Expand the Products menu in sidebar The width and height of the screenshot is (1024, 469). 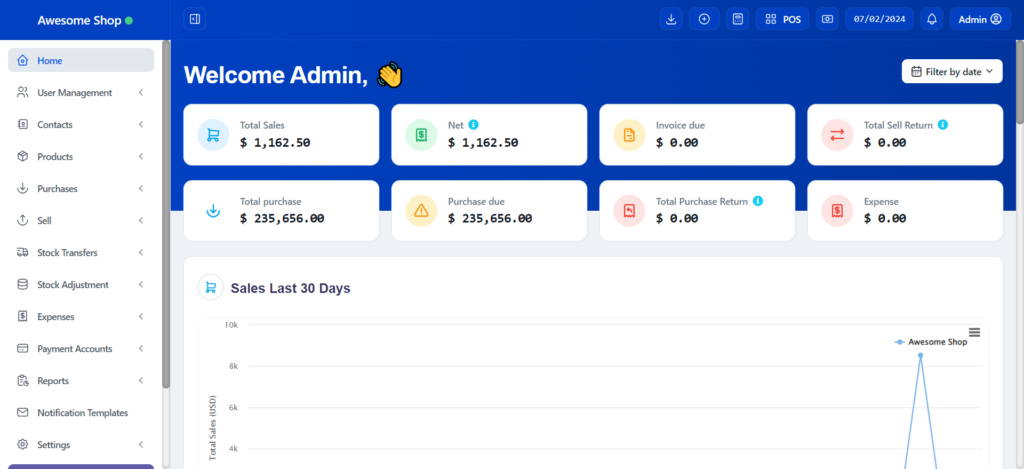[x=80, y=157]
